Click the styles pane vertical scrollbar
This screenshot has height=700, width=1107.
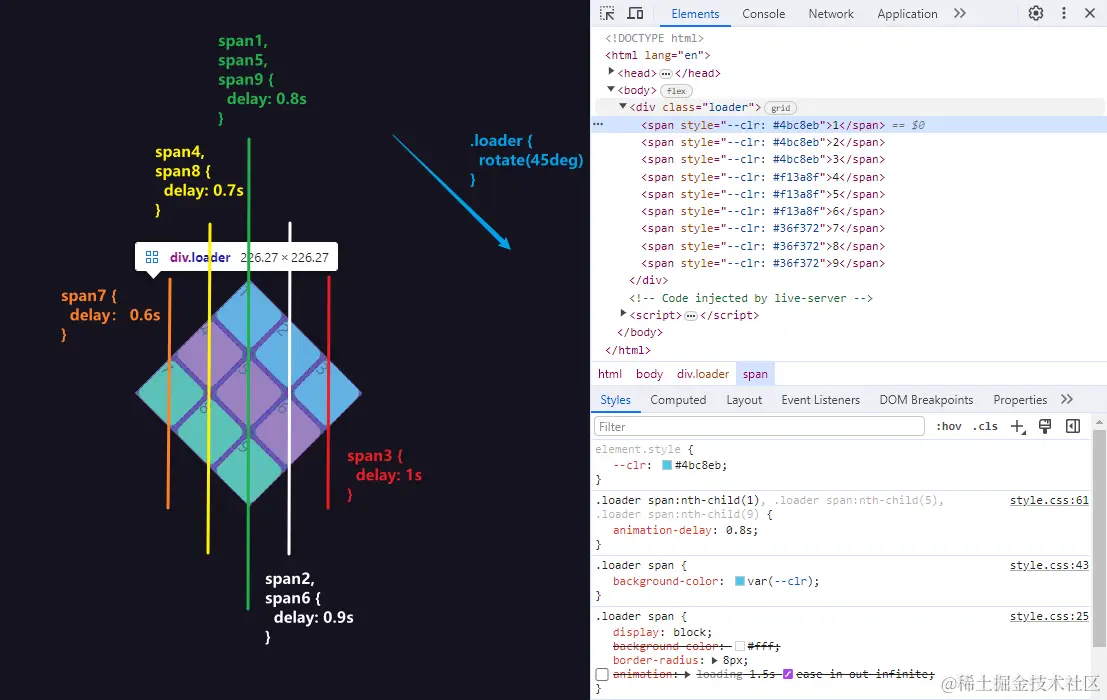click(x=1099, y=536)
